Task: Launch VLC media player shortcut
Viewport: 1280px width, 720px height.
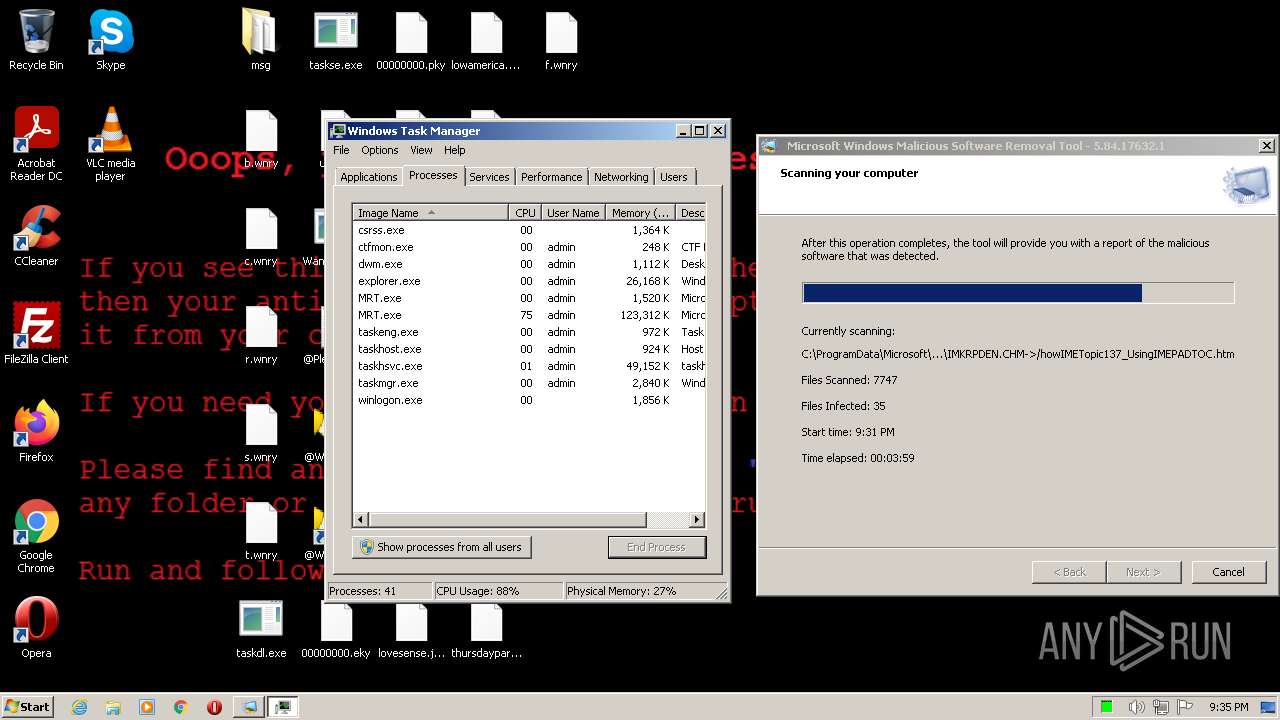Action: pyautogui.click(x=111, y=144)
